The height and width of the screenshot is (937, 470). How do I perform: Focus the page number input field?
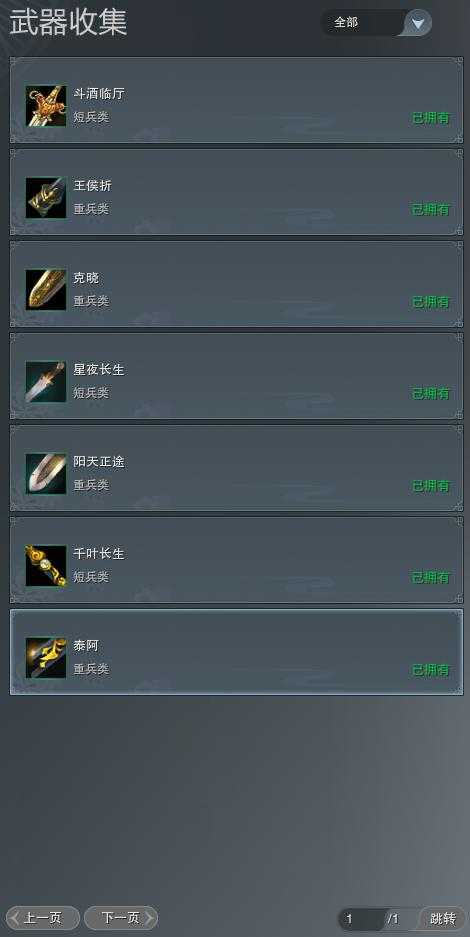tap(362, 918)
